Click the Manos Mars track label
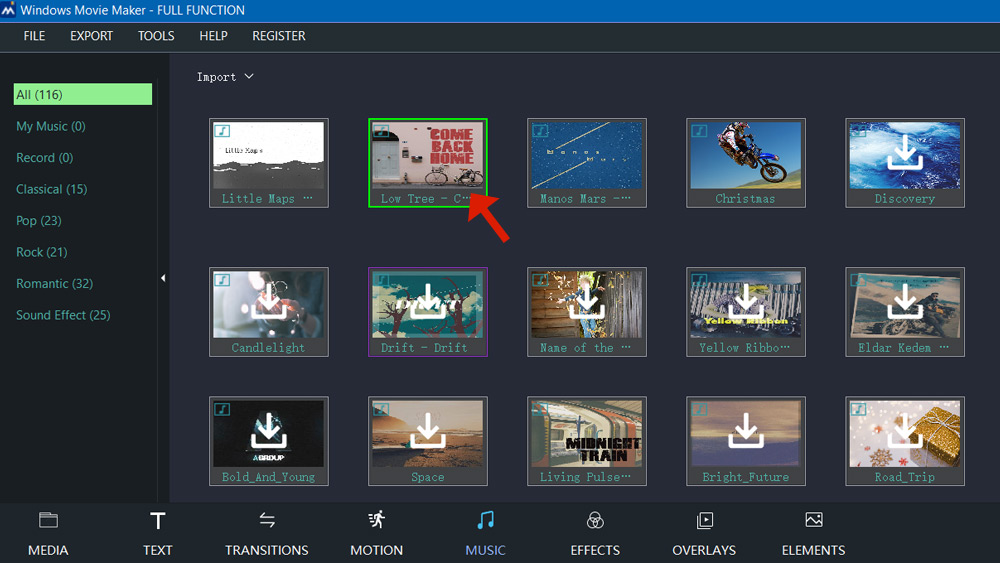 click(x=585, y=199)
